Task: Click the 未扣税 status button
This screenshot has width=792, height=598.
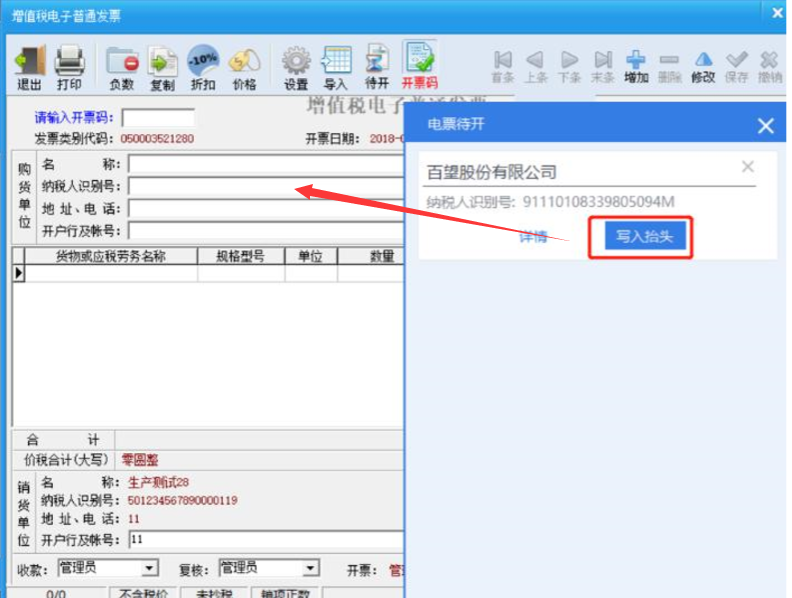Action: [x=214, y=593]
